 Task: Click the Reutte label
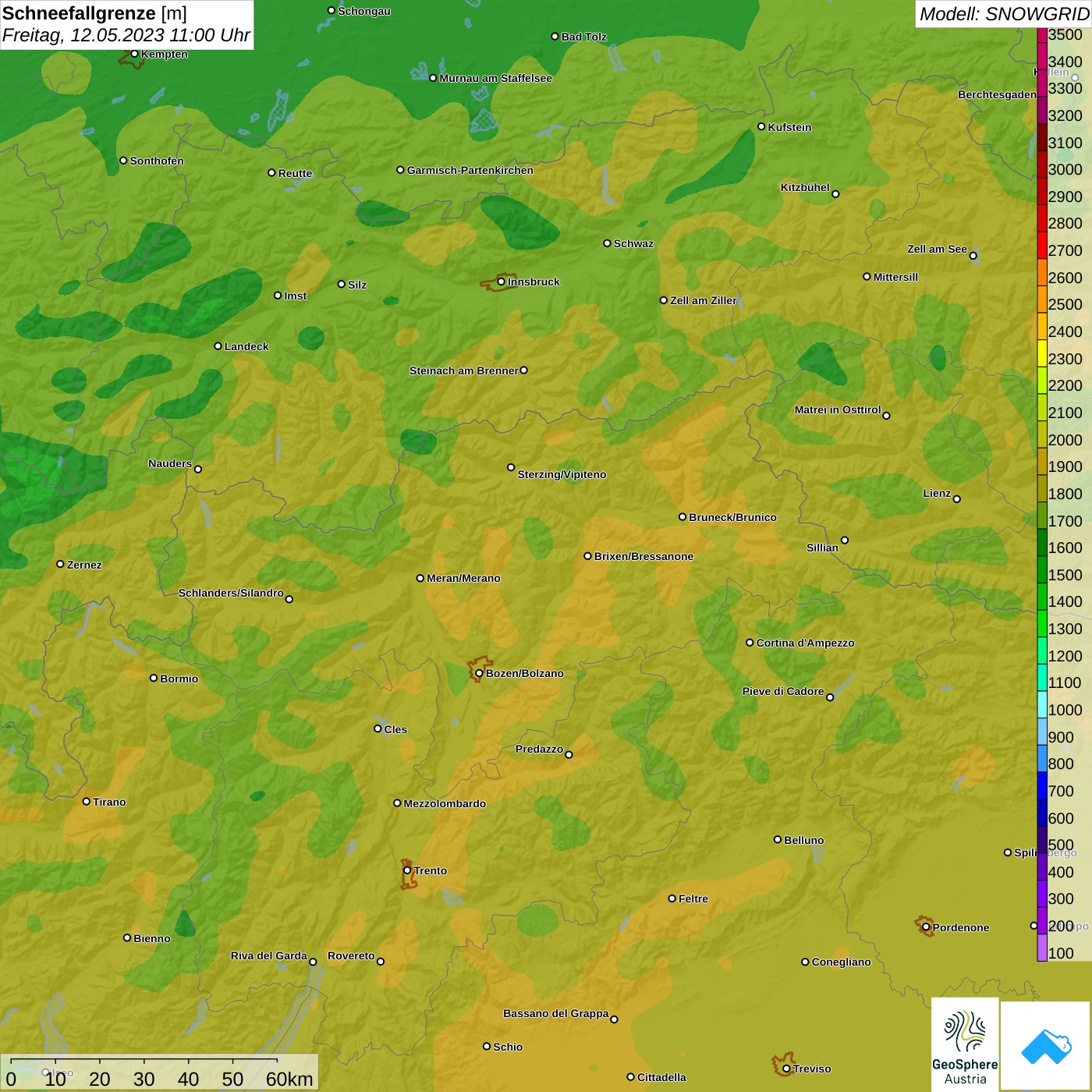point(296,173)
